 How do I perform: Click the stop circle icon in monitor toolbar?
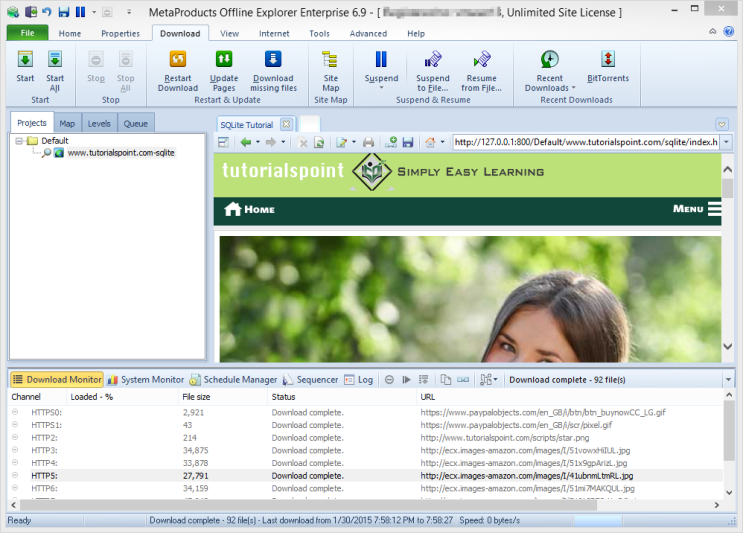pos(389,379)
